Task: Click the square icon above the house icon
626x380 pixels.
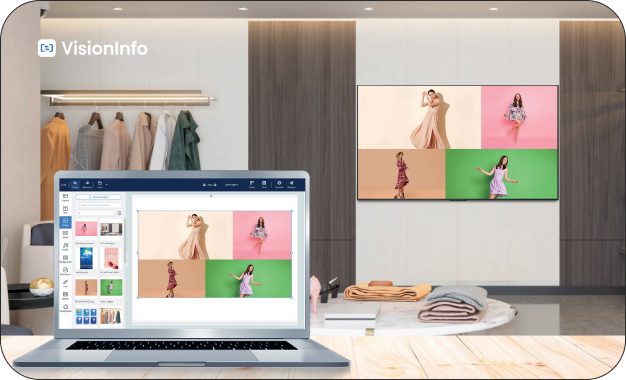Action: point(65,295)
